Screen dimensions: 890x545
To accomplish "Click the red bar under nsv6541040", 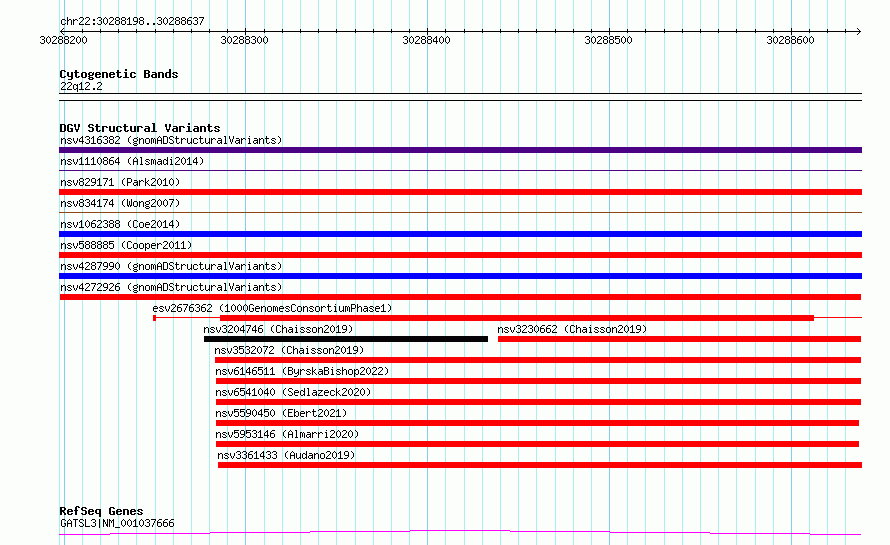I will tap(539, 402).
